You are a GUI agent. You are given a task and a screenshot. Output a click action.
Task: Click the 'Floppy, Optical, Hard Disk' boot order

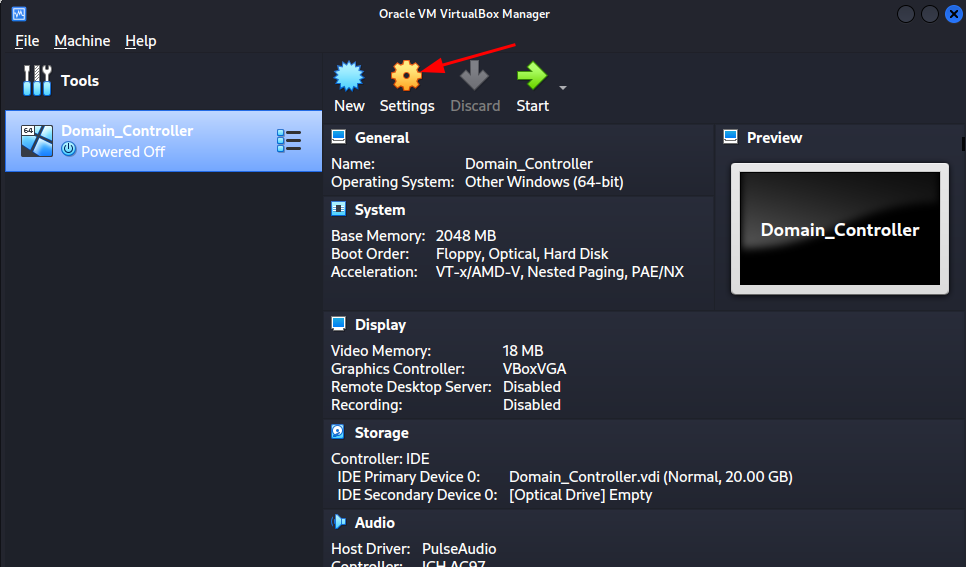pos(522,254)
